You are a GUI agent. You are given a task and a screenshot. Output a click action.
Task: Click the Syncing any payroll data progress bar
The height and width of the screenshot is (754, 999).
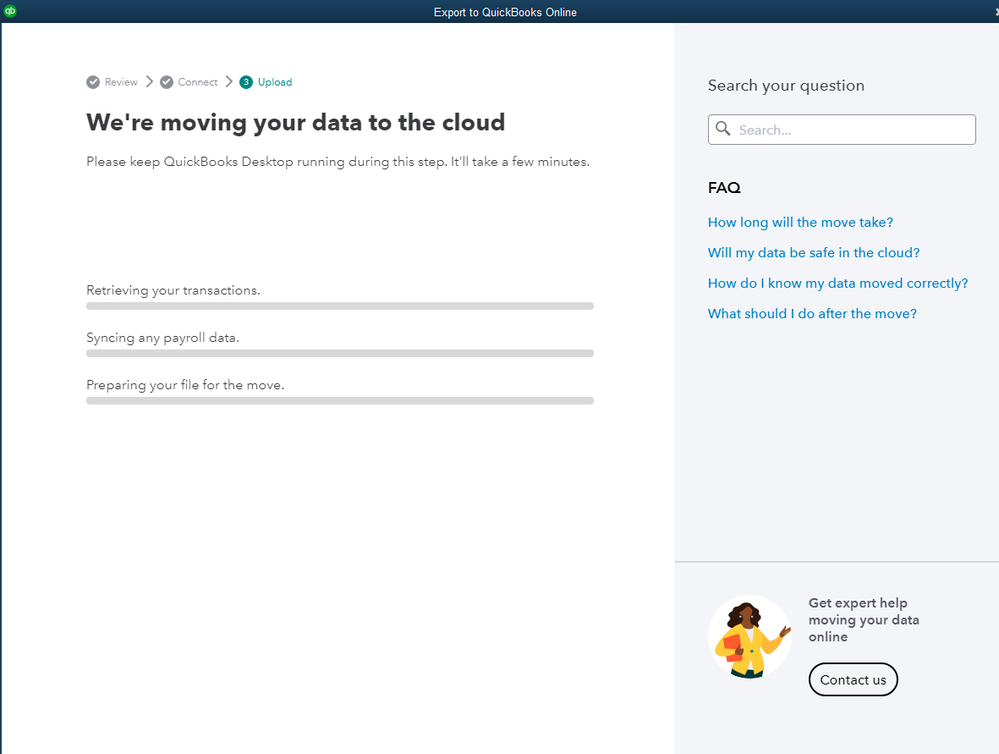(340, 353)
